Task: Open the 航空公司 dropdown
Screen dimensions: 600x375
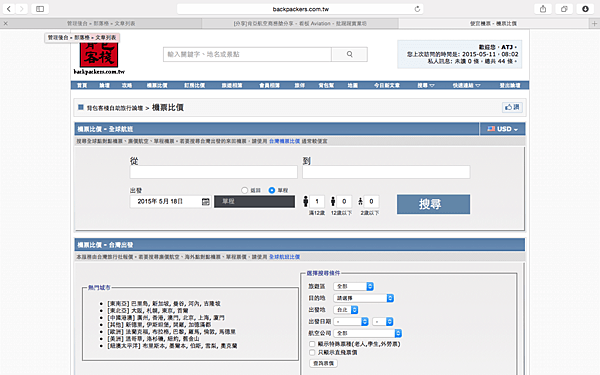Action: pyautogui.click(x=367, y=333)
